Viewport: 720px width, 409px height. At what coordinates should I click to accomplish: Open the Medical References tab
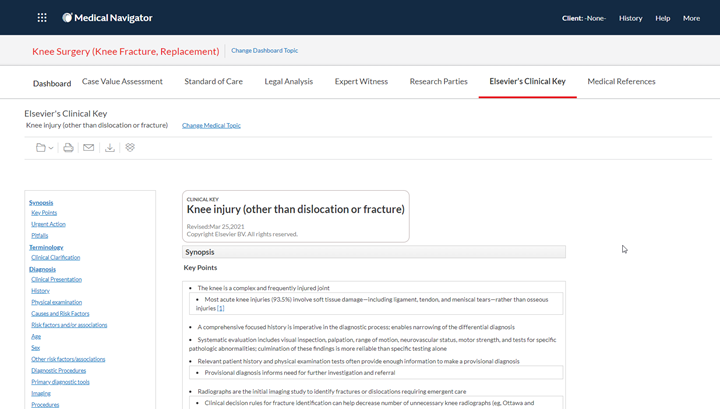pos(621,81)
